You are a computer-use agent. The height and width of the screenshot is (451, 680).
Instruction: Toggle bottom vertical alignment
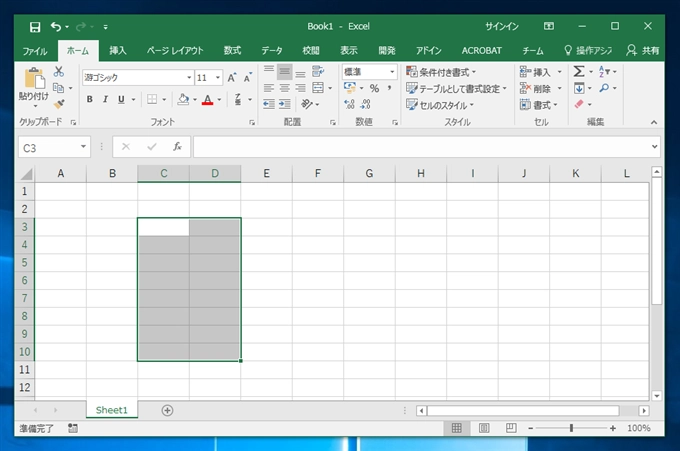(300, 72)
